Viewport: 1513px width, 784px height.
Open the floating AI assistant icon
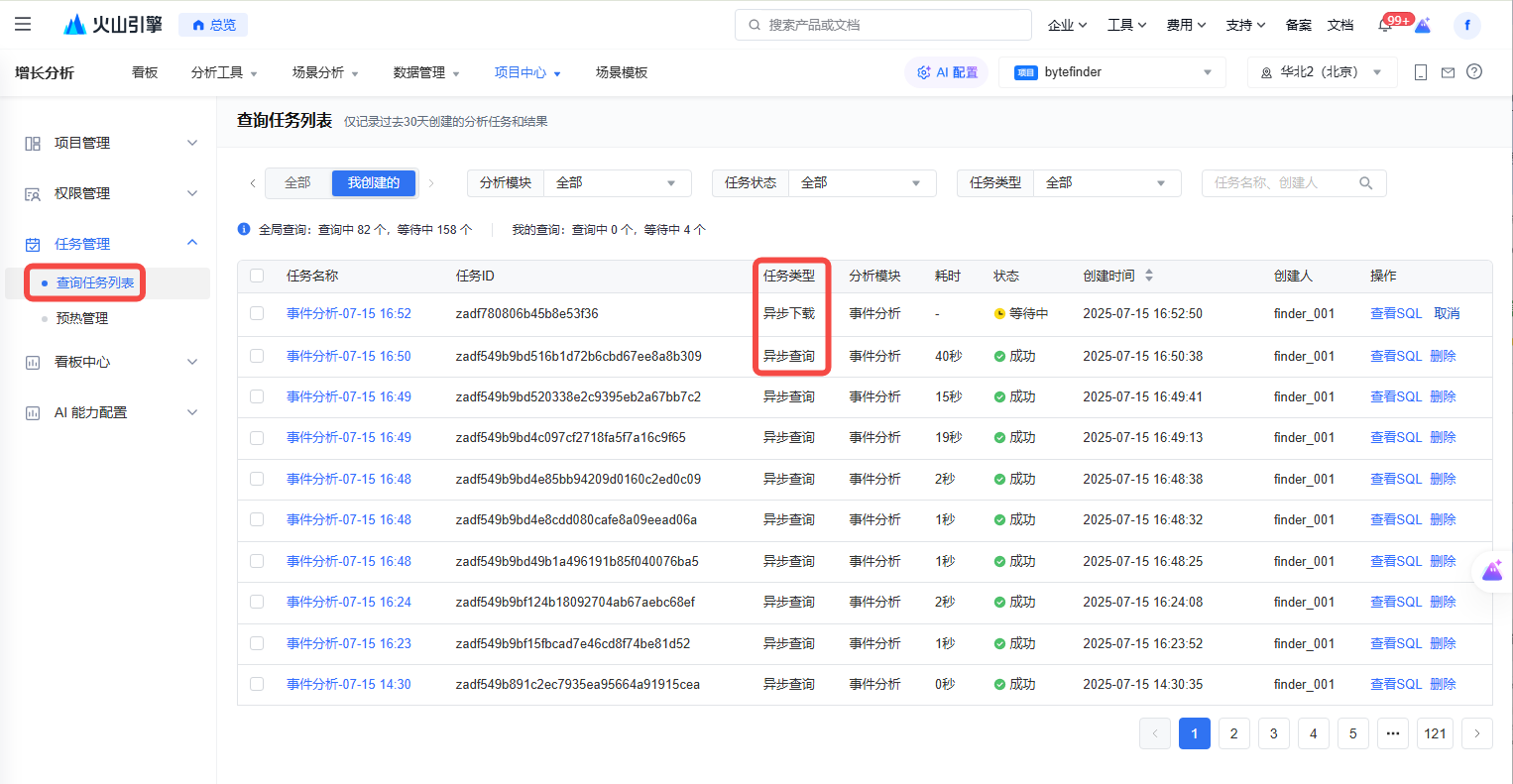1492,572
